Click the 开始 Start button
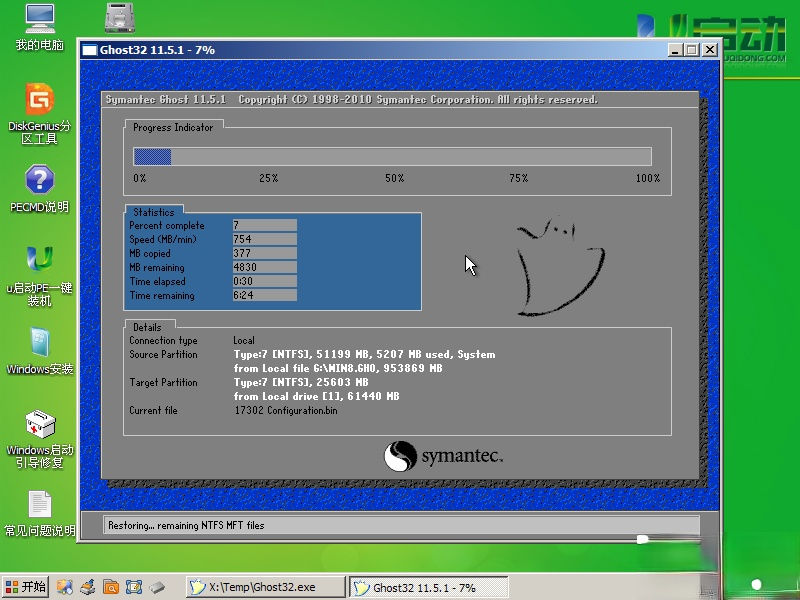The image size is (800, 600). click(26, 587)
